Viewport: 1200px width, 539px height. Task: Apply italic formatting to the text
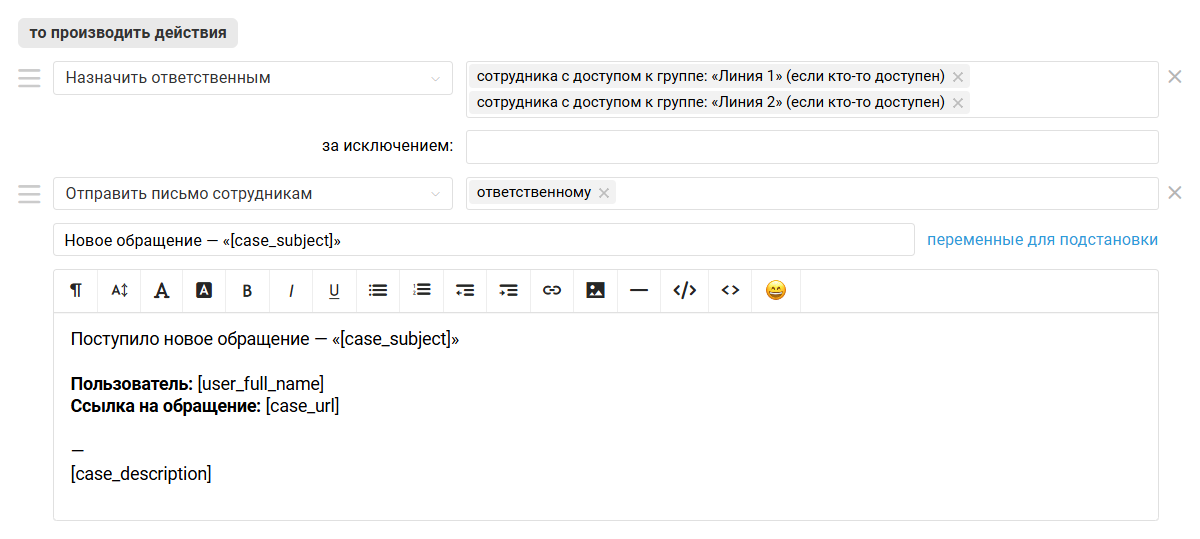point(291,291)
